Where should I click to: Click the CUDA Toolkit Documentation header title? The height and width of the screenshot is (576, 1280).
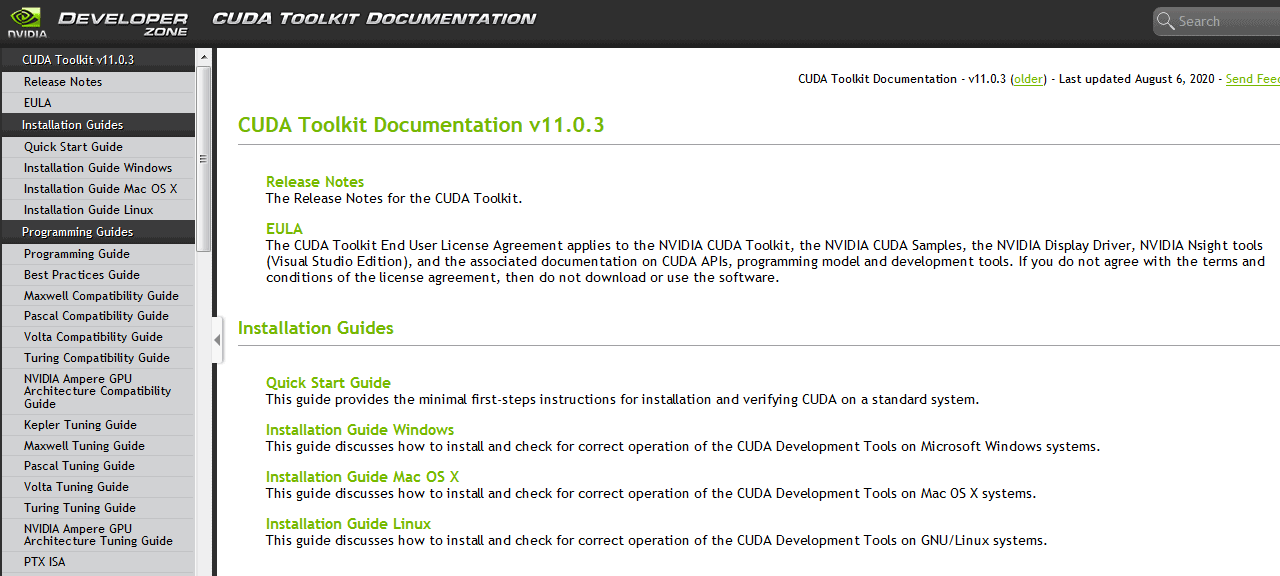click(374, 19)
